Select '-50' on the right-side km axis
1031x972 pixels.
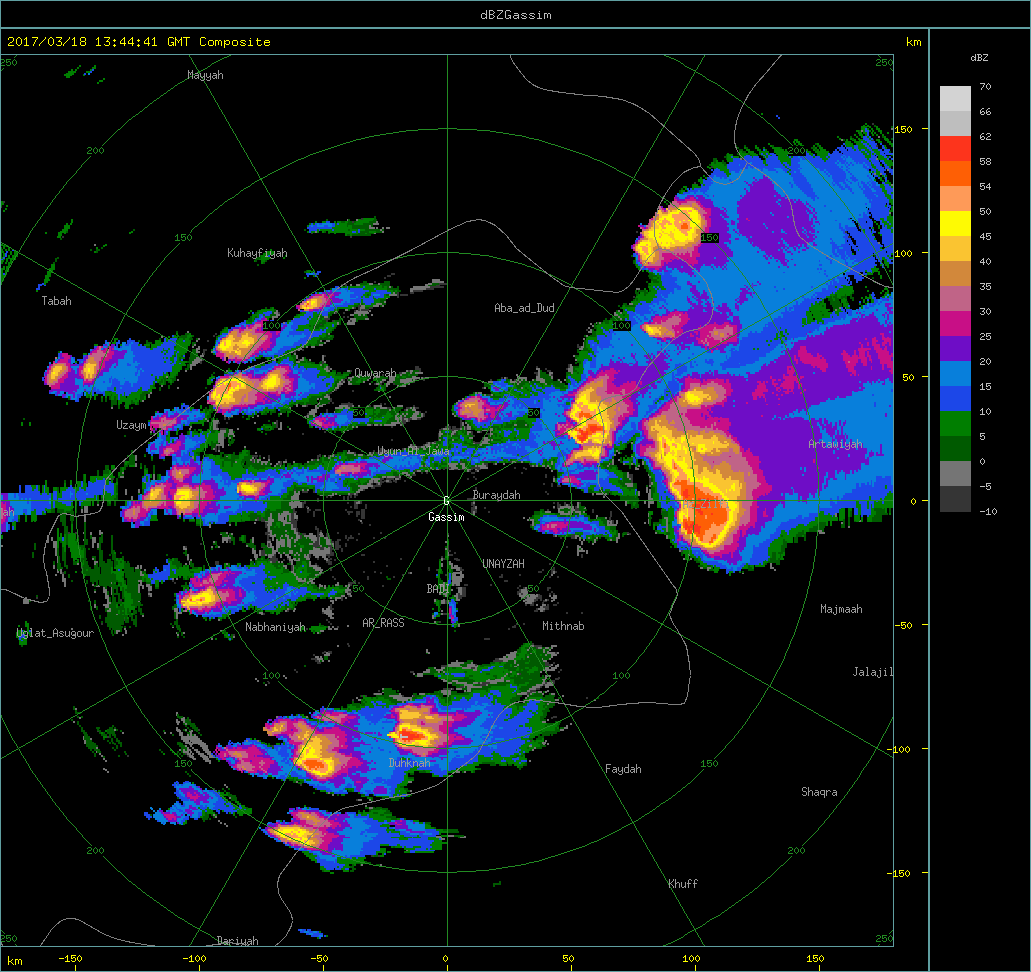(x=903, y=625)
